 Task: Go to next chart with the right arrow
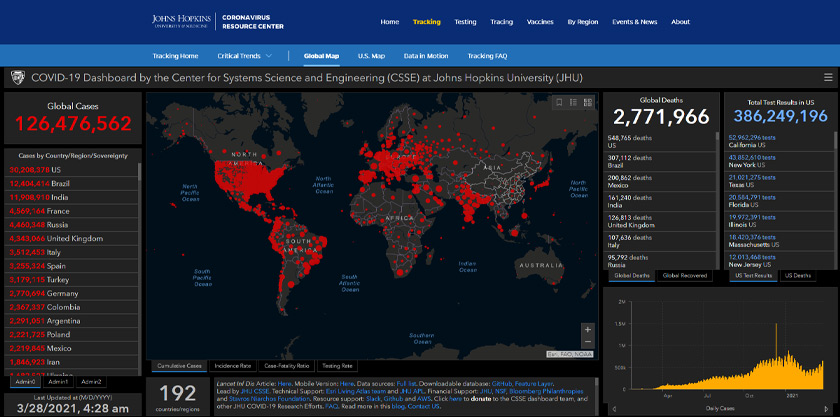click(x=826, y=409)
